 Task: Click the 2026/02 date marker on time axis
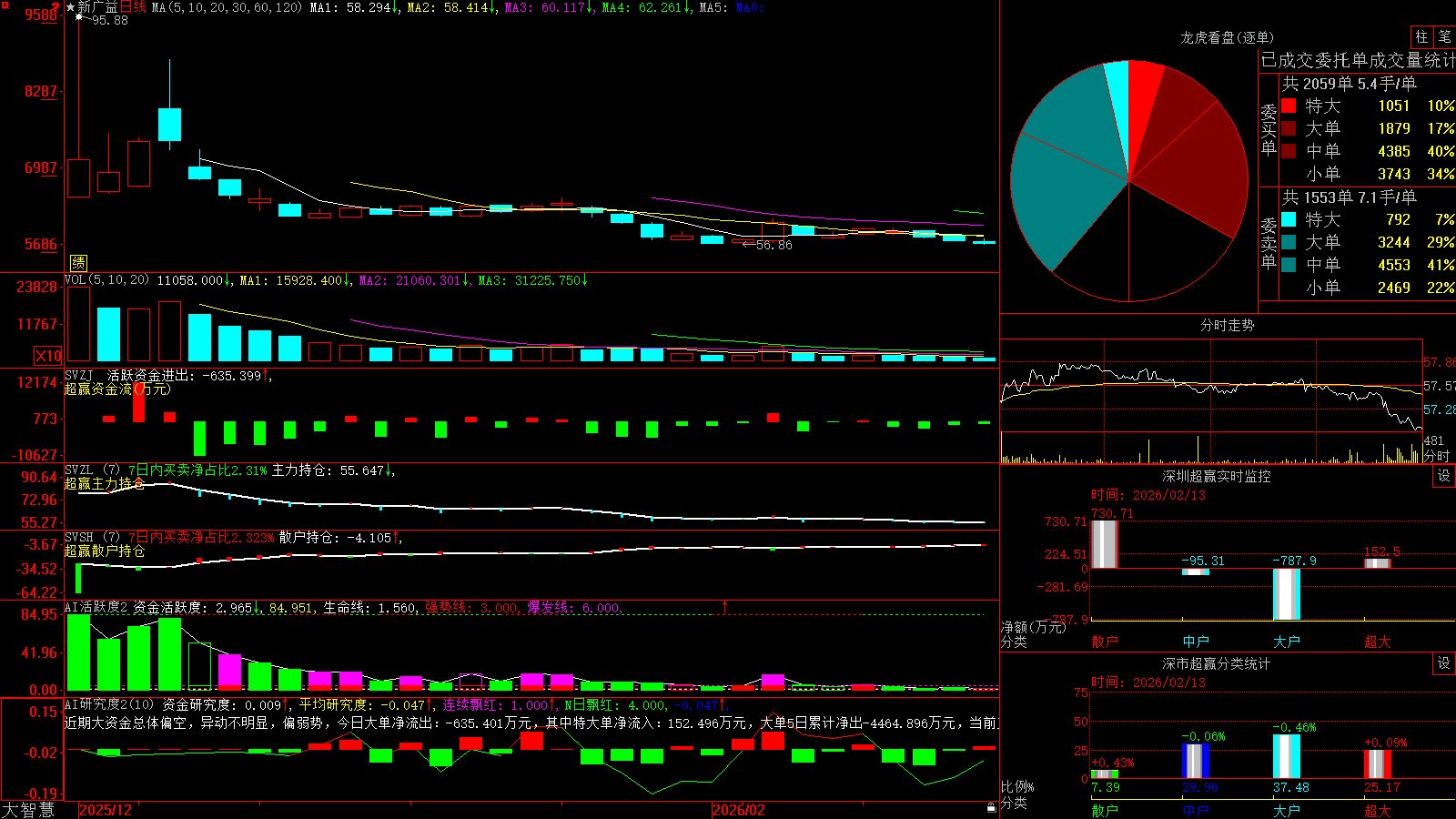(x=738, y=810)
